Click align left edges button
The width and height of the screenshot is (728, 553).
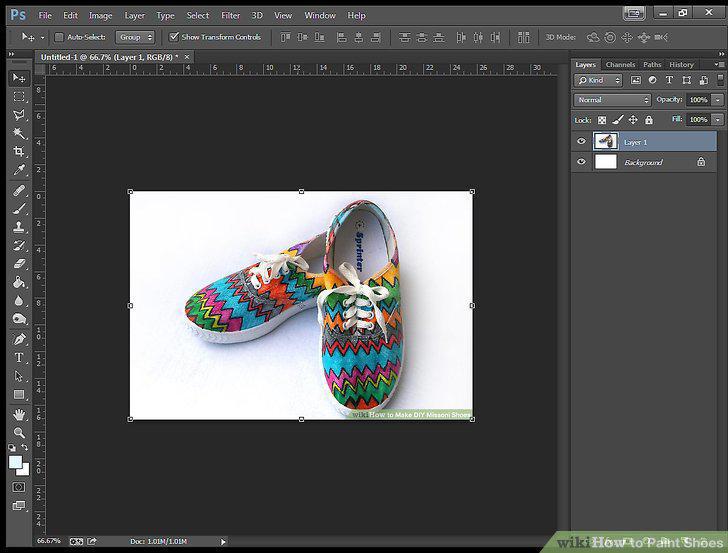[341, 37]
